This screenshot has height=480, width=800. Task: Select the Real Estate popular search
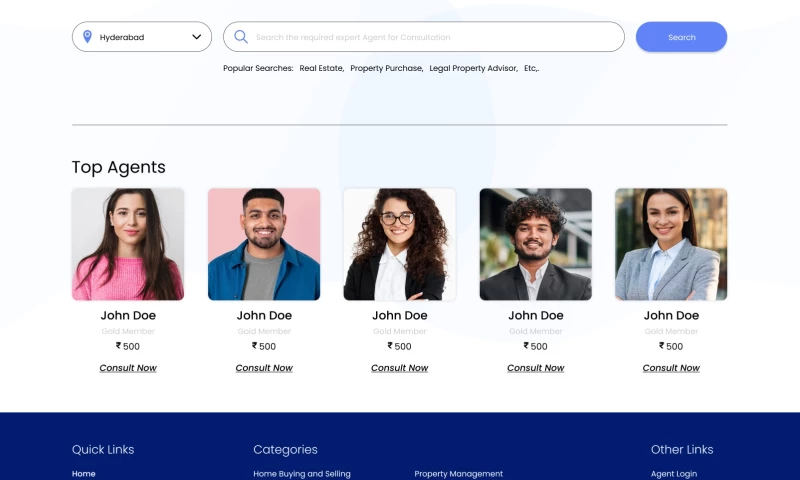coord(321,68)
